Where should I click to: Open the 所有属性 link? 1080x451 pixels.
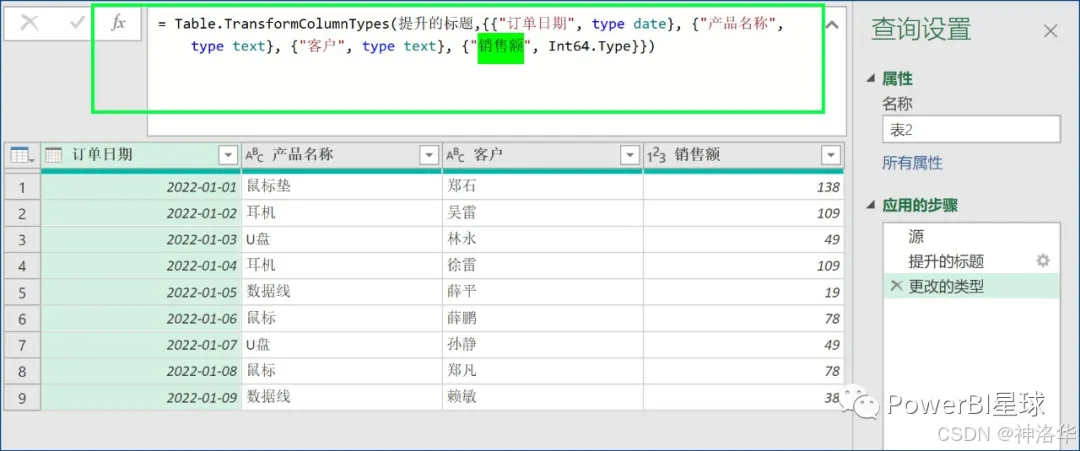[913, 163]
